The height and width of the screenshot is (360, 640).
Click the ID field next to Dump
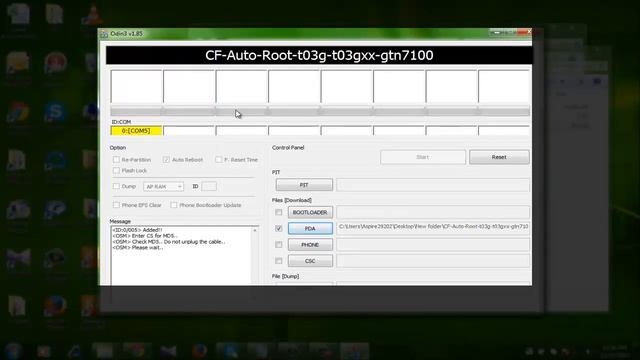pyautogui.click(x=209, y=187)
